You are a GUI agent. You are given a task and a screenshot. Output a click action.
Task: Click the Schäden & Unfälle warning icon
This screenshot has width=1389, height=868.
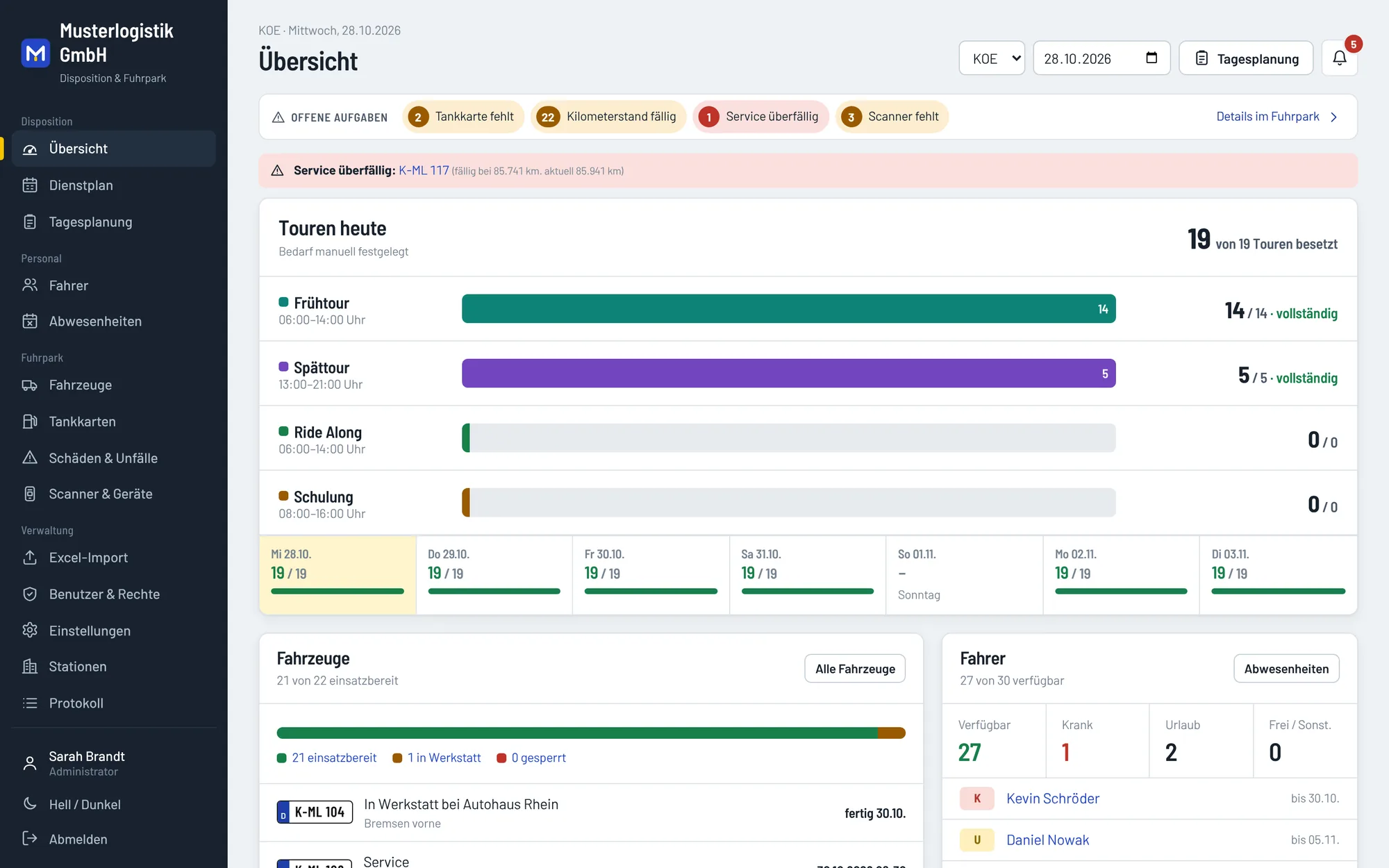pyautogui.click(x=30, y=458)
